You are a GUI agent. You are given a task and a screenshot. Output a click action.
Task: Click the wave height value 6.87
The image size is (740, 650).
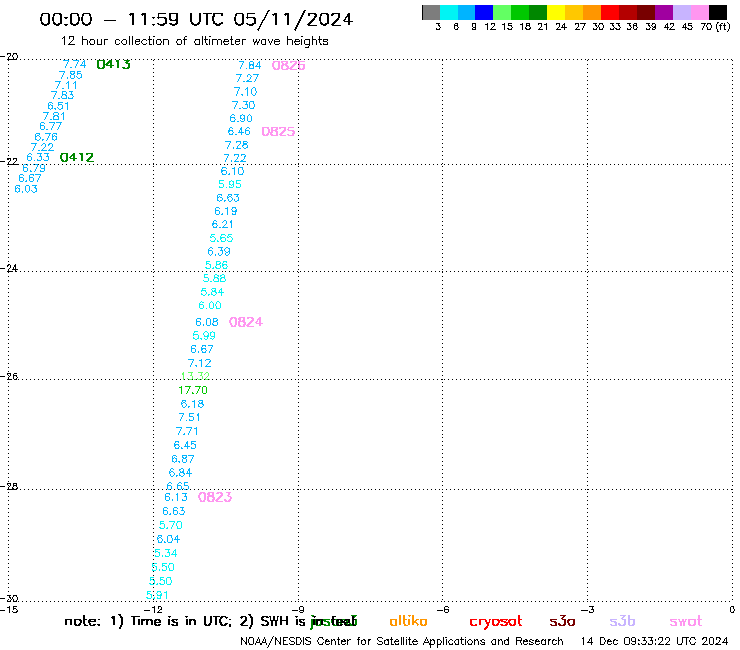pyautogui.click(x=183, y=459)
